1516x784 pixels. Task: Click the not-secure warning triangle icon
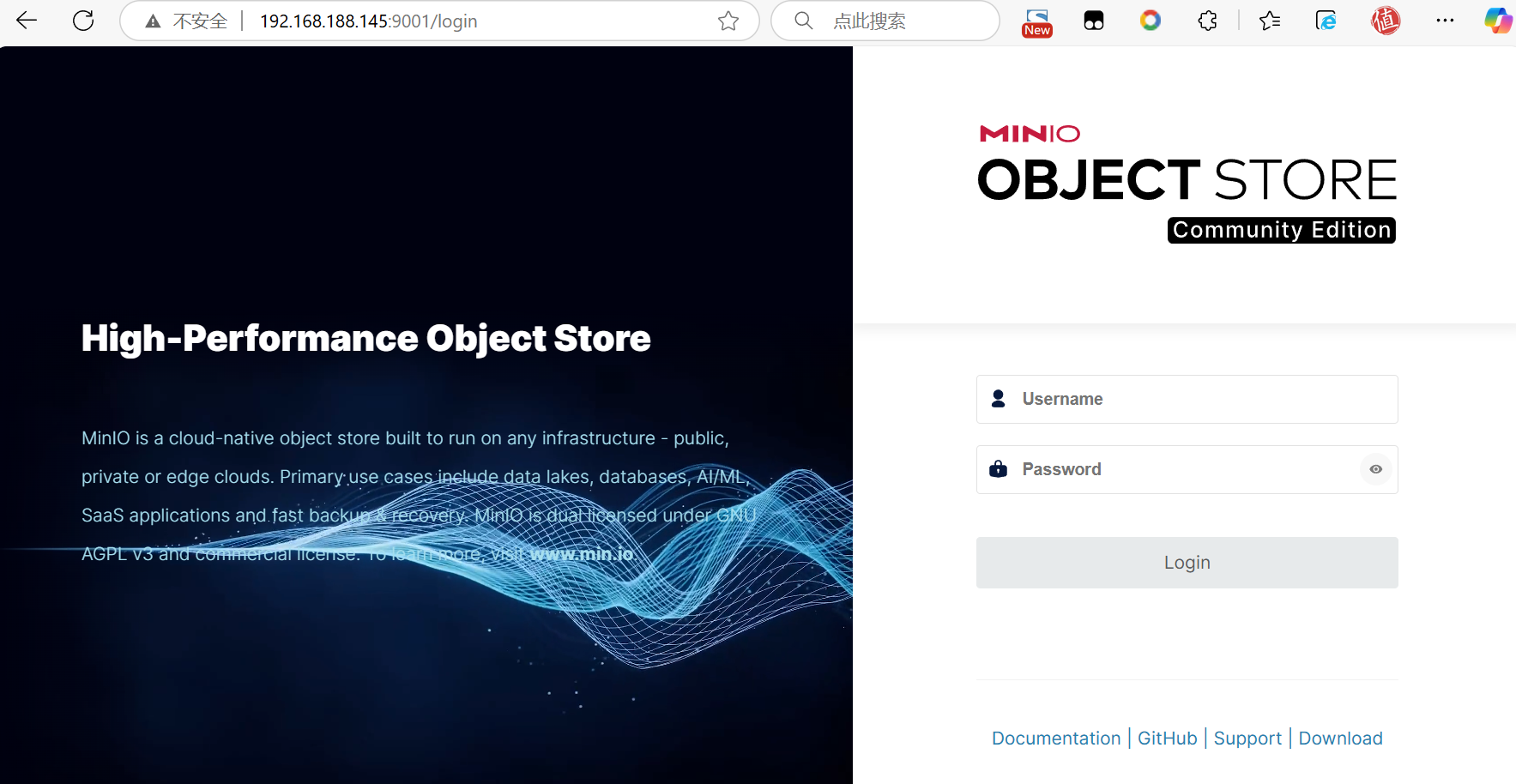153,21
